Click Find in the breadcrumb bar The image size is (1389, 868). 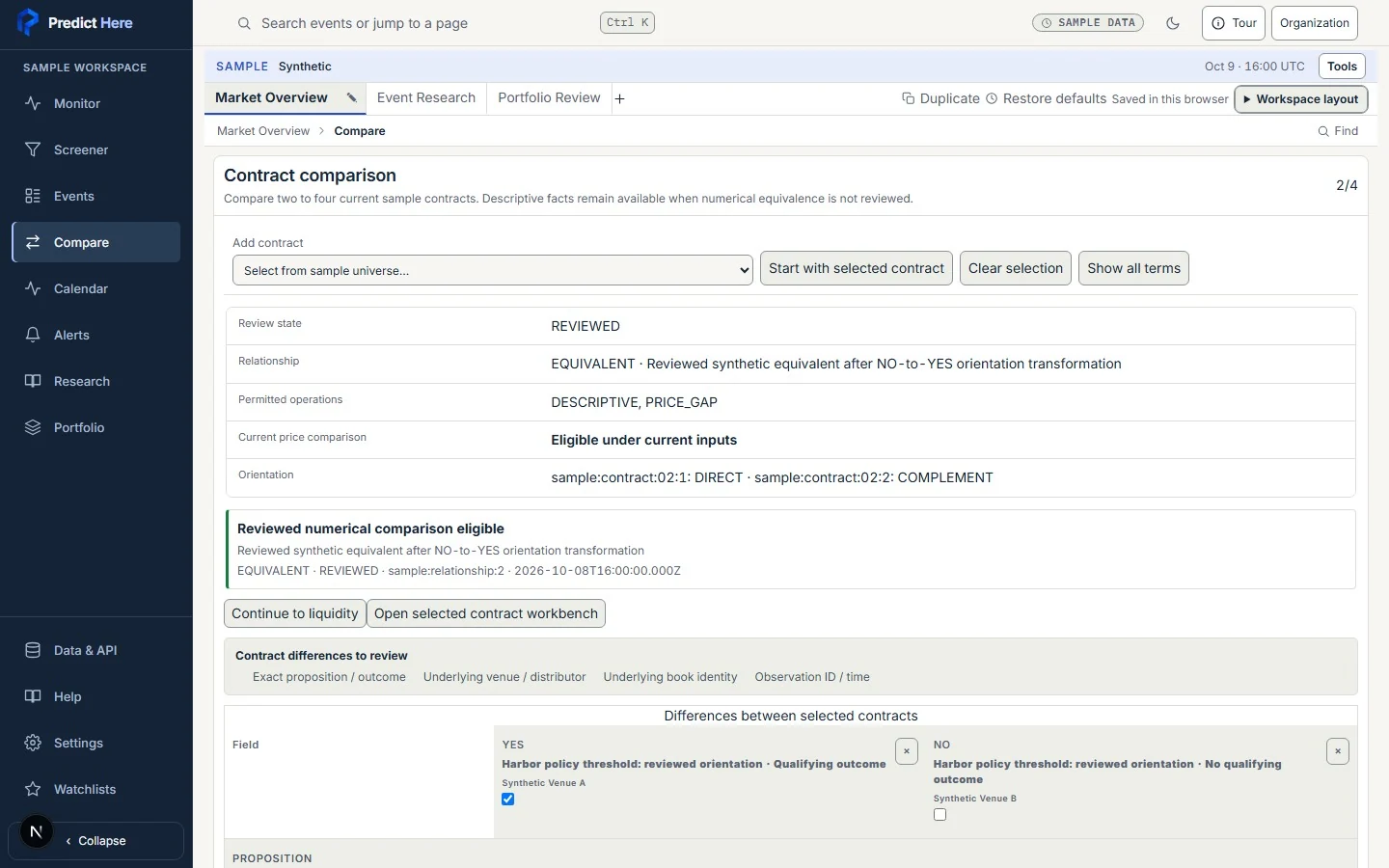1338,131
